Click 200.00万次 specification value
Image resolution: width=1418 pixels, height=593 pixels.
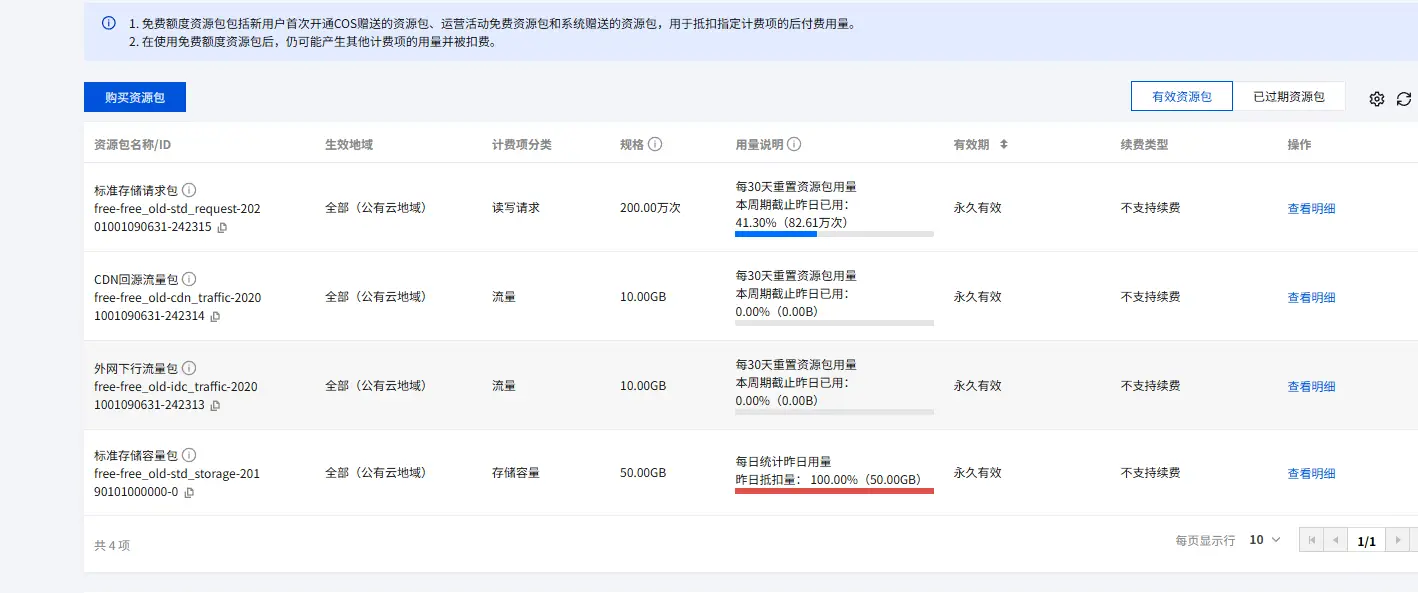tap(650, 208)
